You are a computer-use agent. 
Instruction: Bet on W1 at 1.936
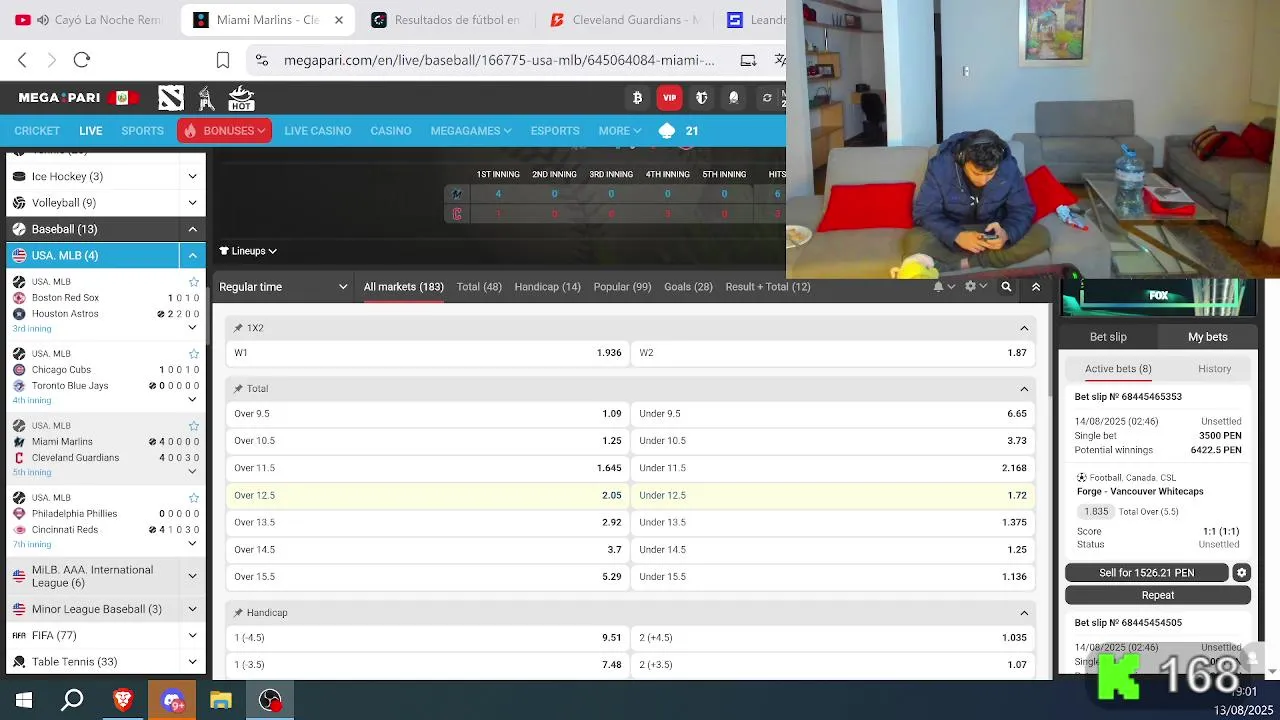(428, 353)
